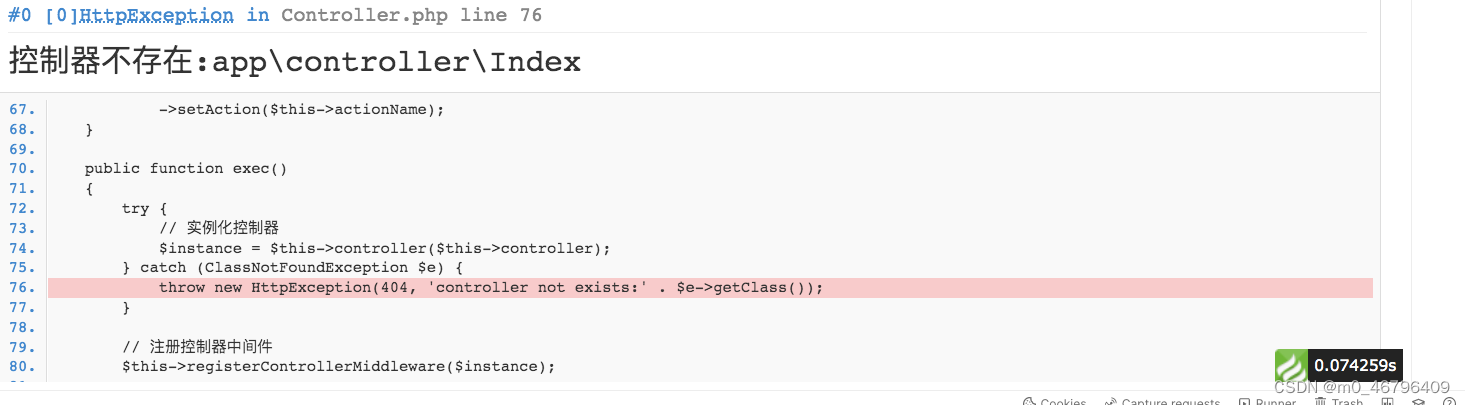Click the Capture requests satellite icon

click(1110, 402)
